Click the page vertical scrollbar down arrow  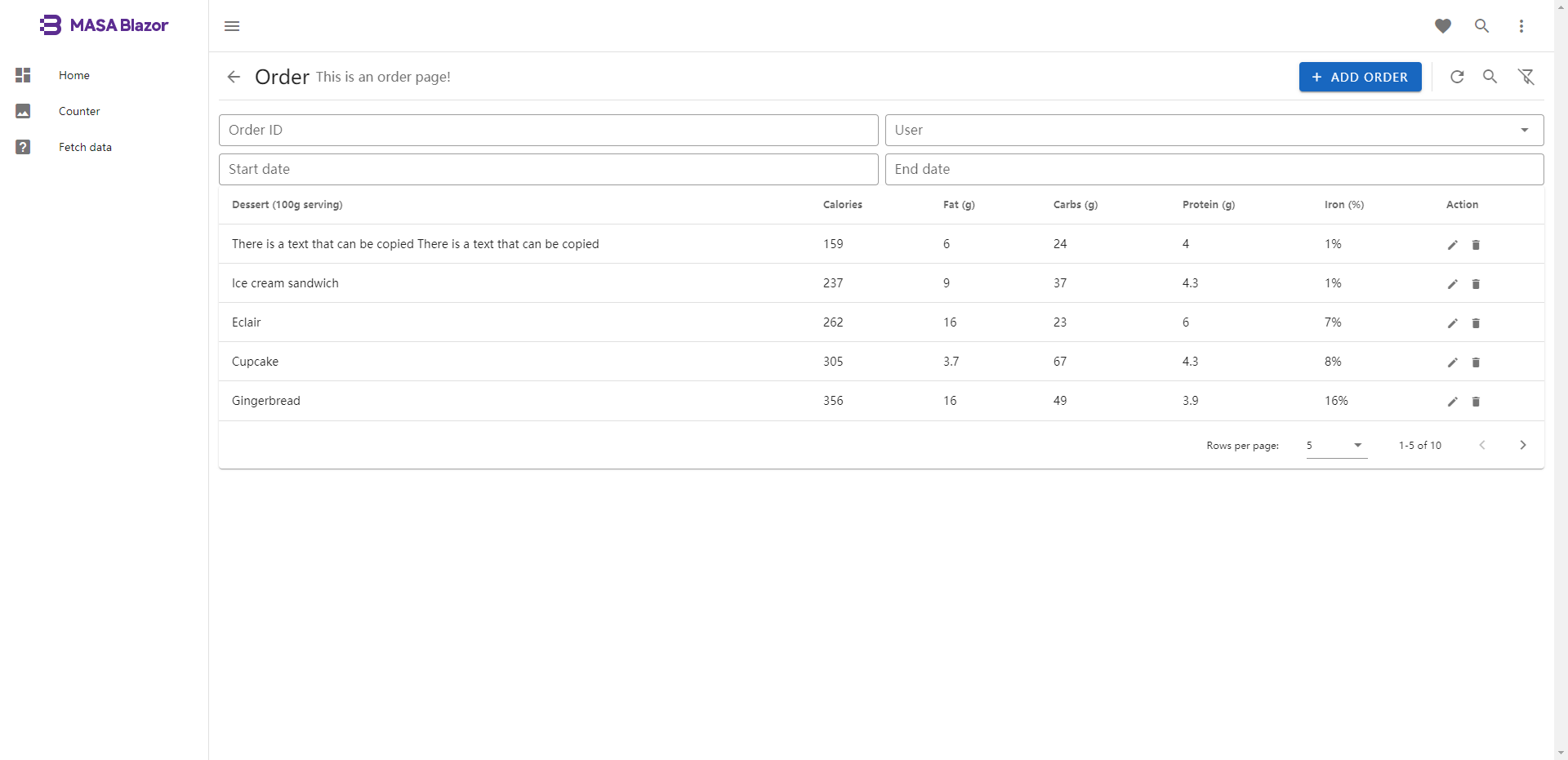click(x=1561, y=753)
